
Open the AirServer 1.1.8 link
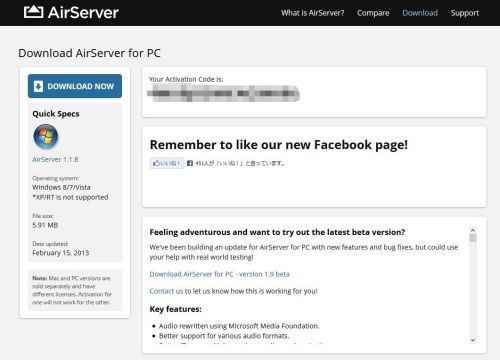pos(55,159)
